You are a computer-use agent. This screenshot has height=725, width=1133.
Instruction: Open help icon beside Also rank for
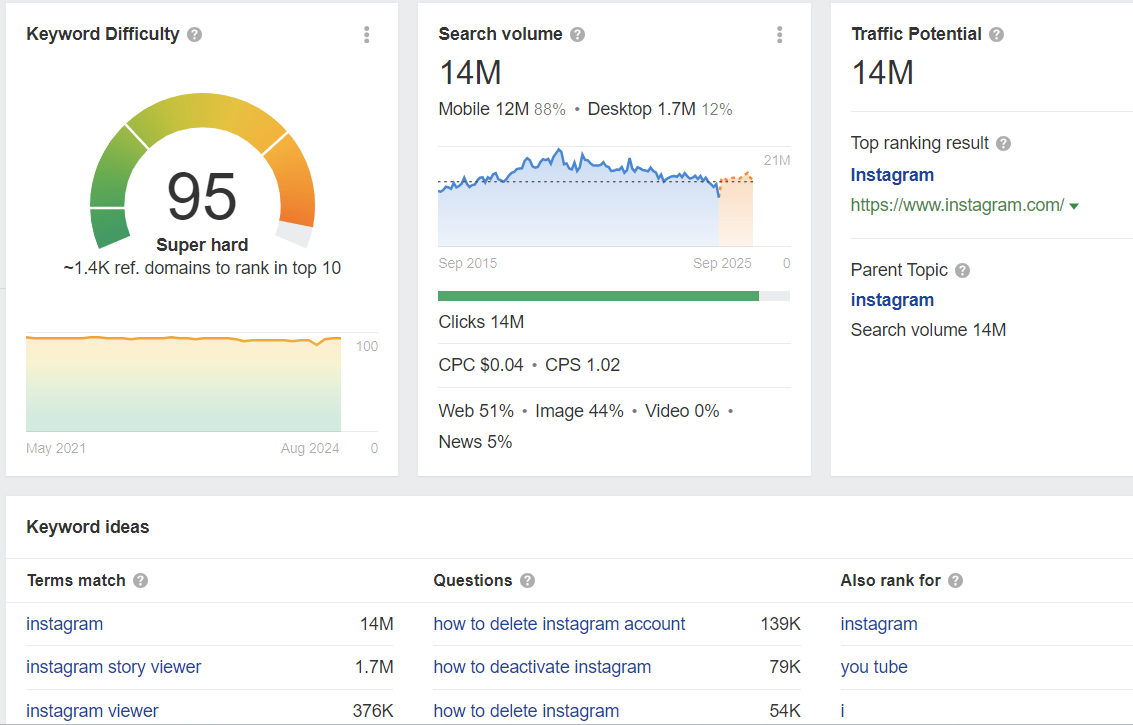pos(955,580)
